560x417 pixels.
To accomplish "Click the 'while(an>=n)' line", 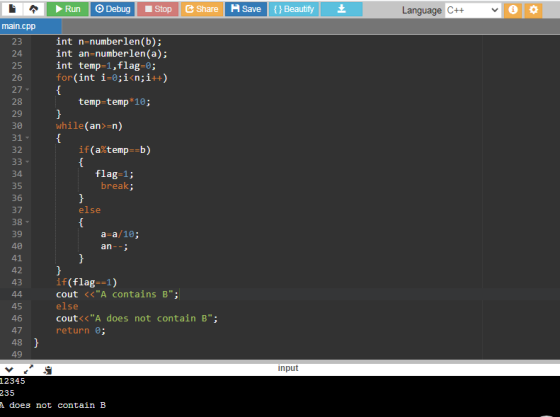I will 89,126.
